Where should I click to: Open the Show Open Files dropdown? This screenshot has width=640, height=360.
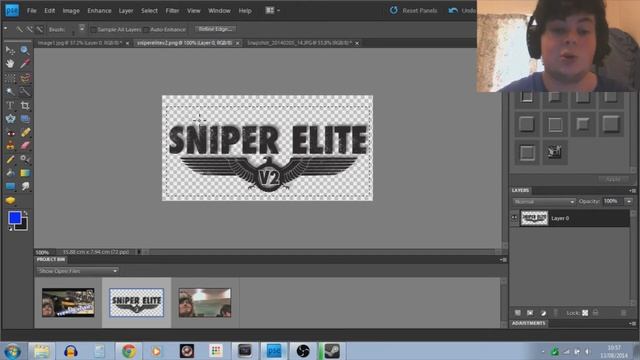[77, 271]
